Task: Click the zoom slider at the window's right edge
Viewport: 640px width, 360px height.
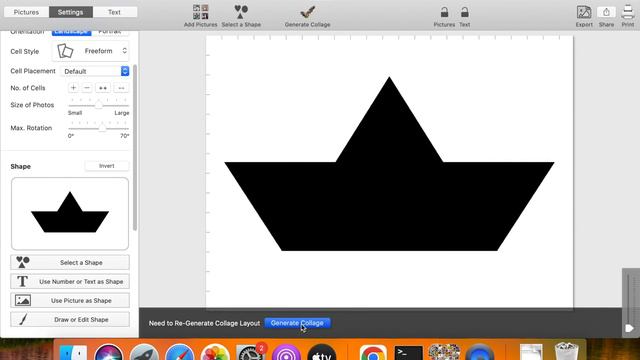Action: [x=629, y=302]
